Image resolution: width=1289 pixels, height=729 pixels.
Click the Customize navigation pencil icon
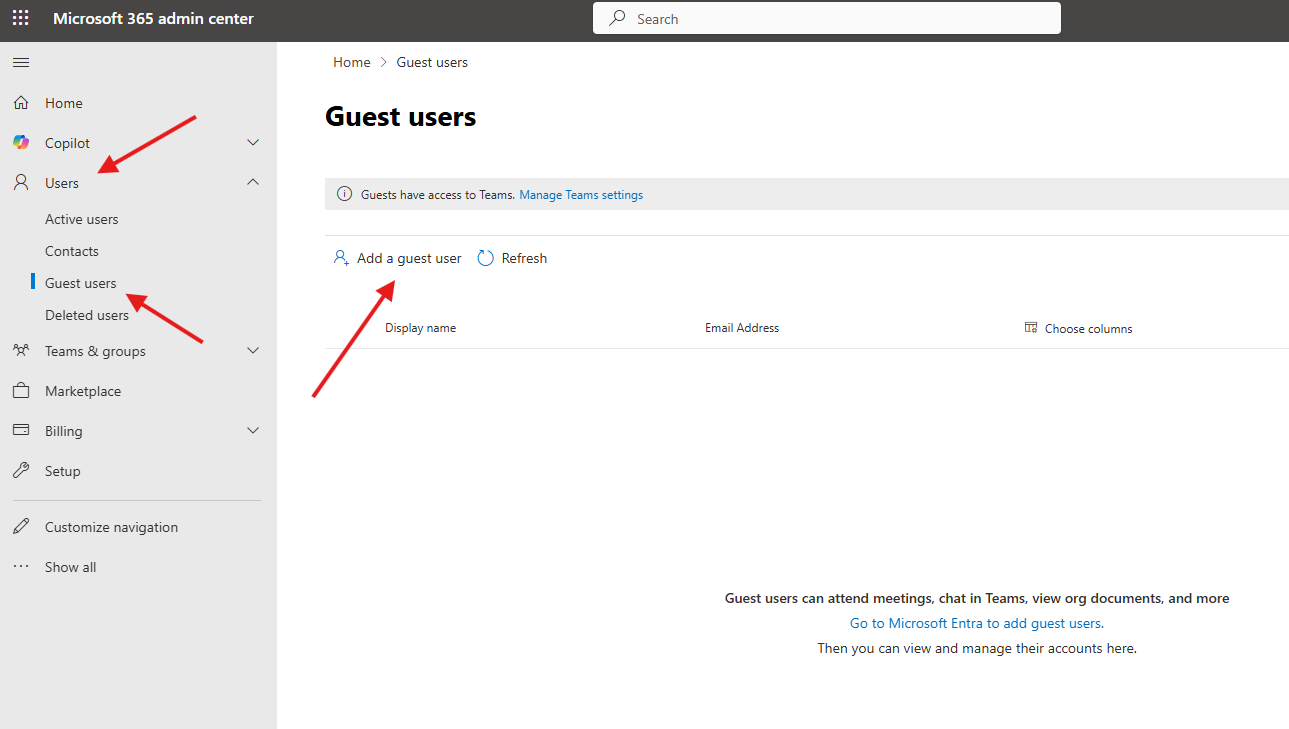click(x=21, y=527)
